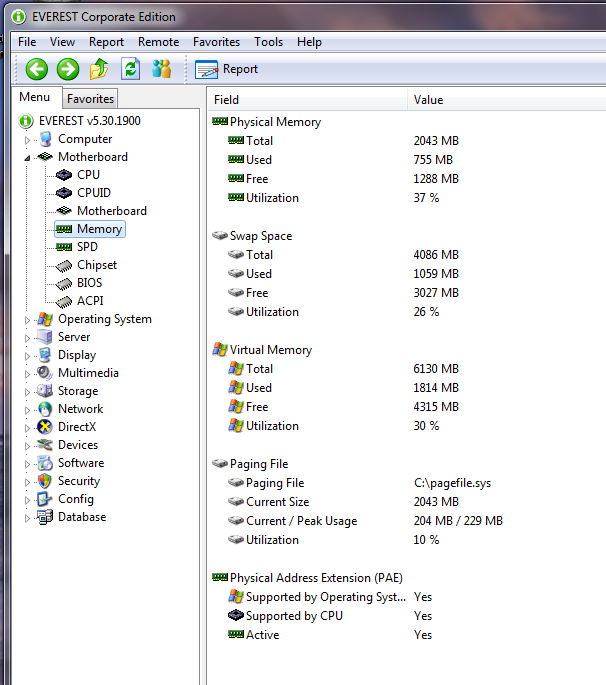606x685 pixels.
Task: Click the Config checkmark icon
Action: tap(45, 499)
